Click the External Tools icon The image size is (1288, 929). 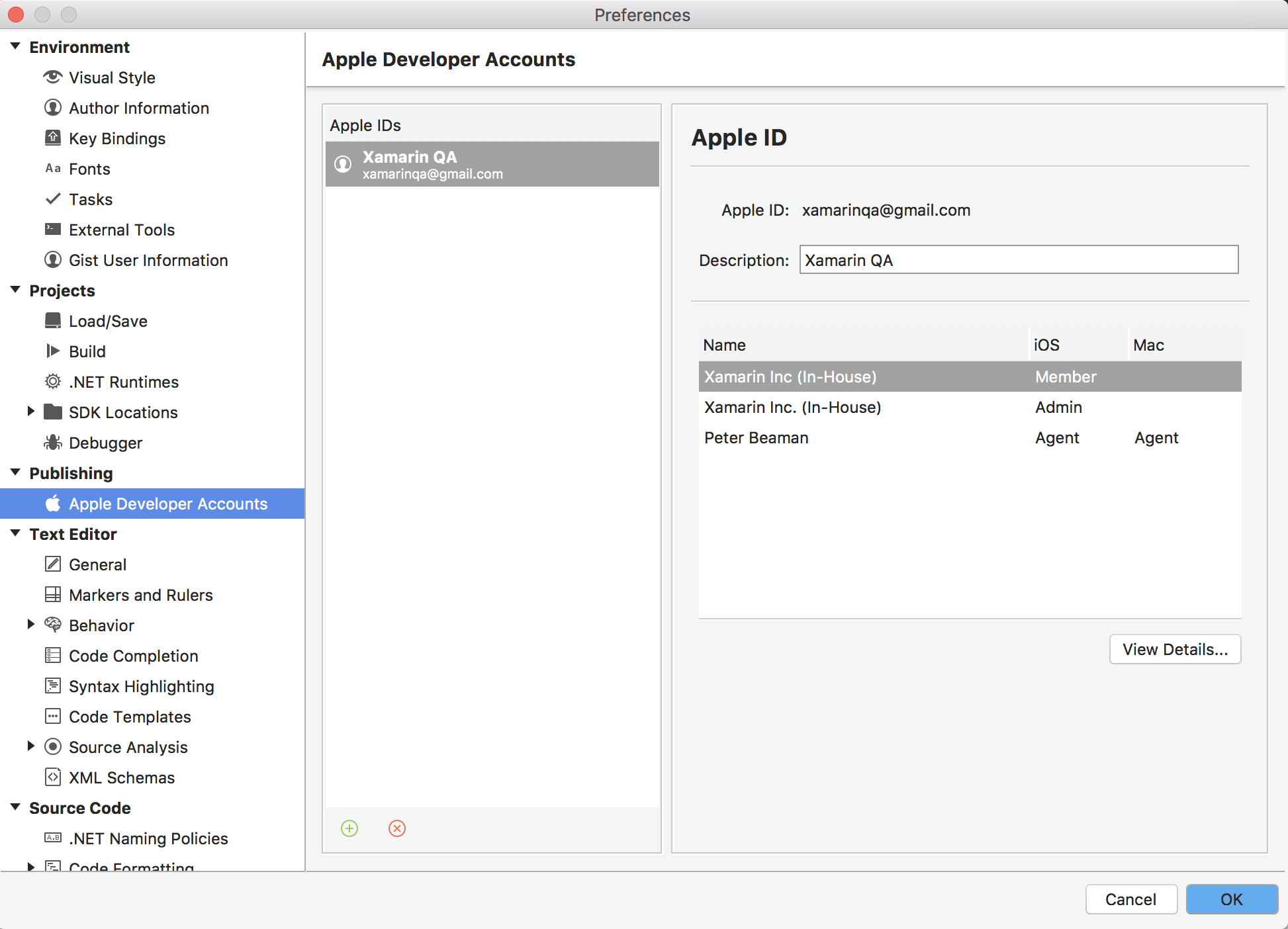click(x=52, y=229)
